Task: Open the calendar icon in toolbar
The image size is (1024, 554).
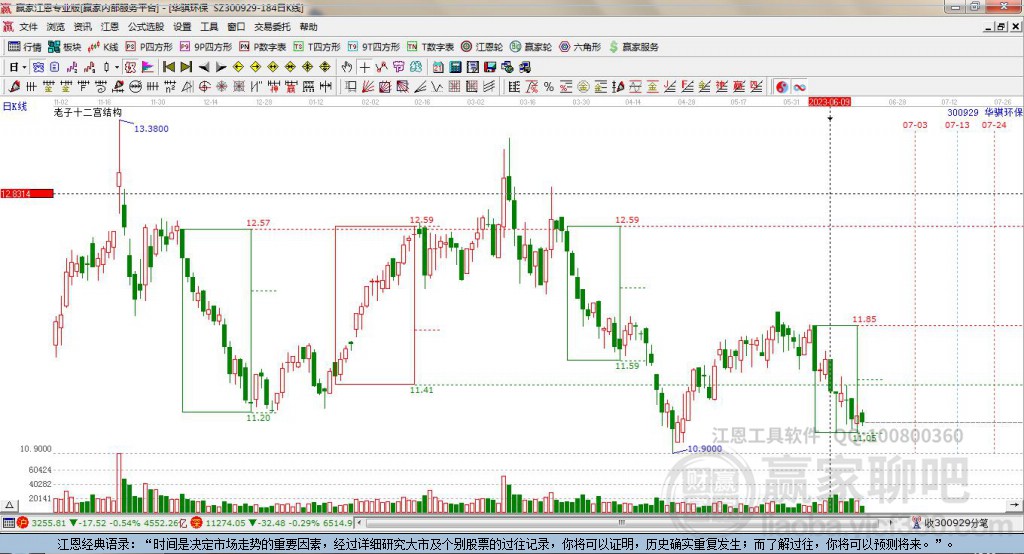Action: pos(438,67)
